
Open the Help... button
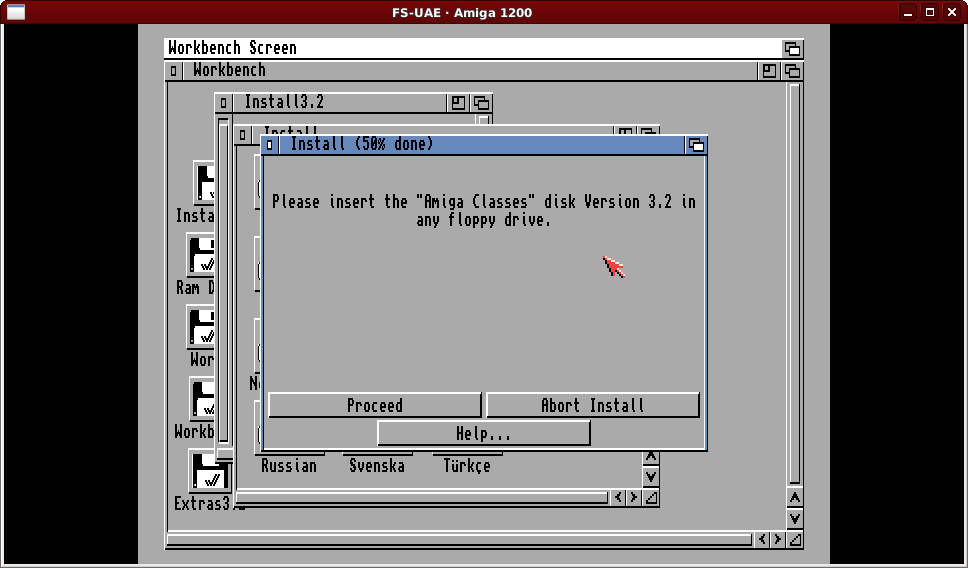click(x=483, y=433)
